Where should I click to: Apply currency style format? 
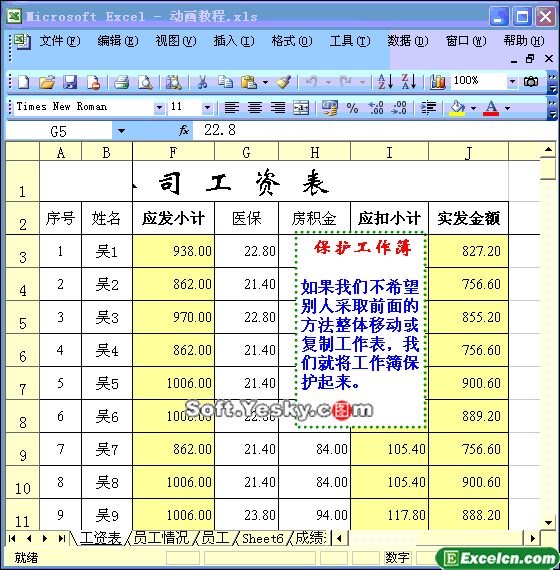click(x=329, y=108)
